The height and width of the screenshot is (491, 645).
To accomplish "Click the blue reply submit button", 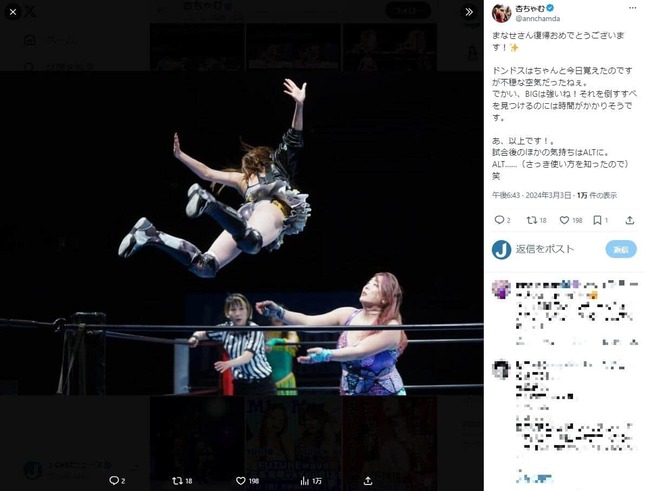I will click(621, 249).
